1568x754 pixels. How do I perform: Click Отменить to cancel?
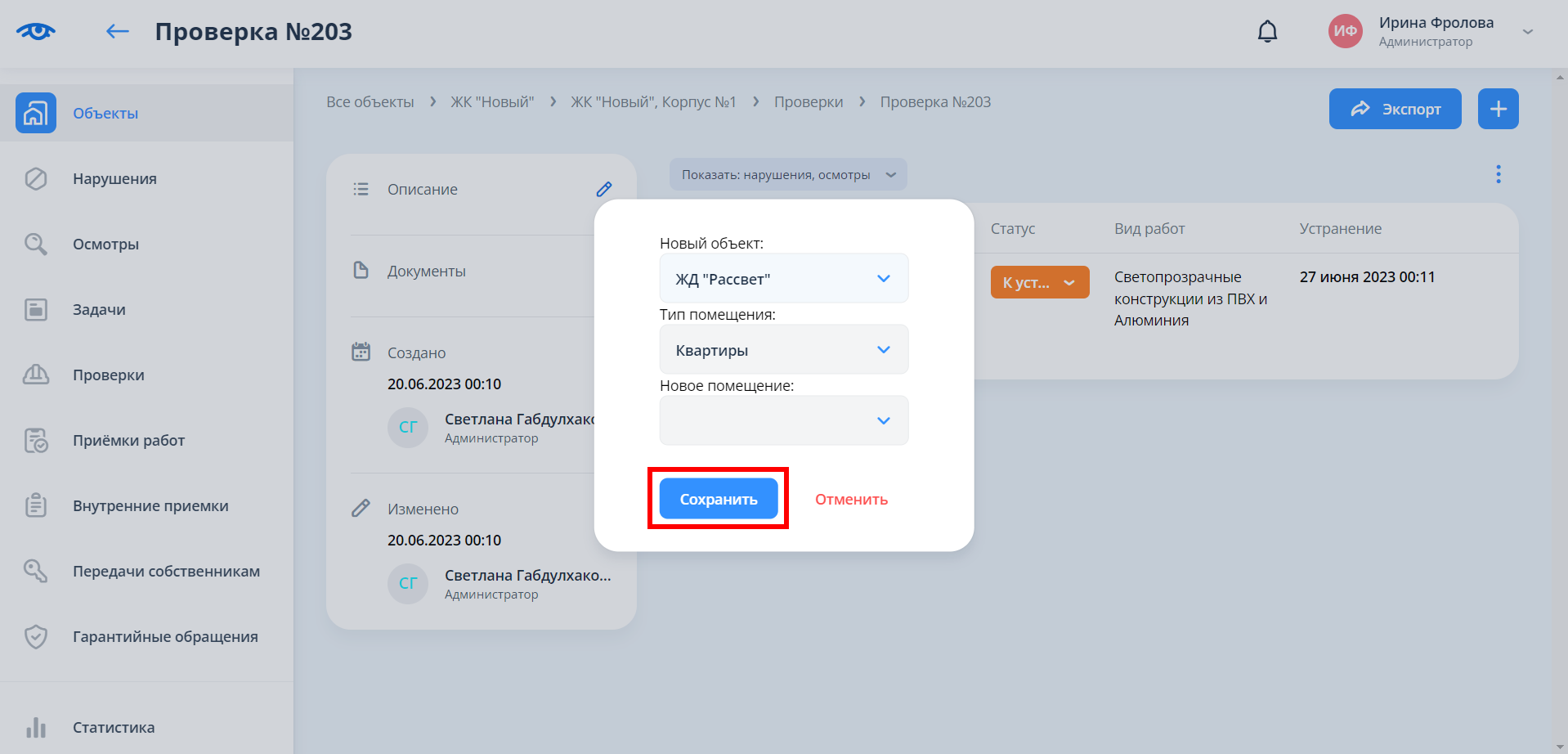coord(851,500)
